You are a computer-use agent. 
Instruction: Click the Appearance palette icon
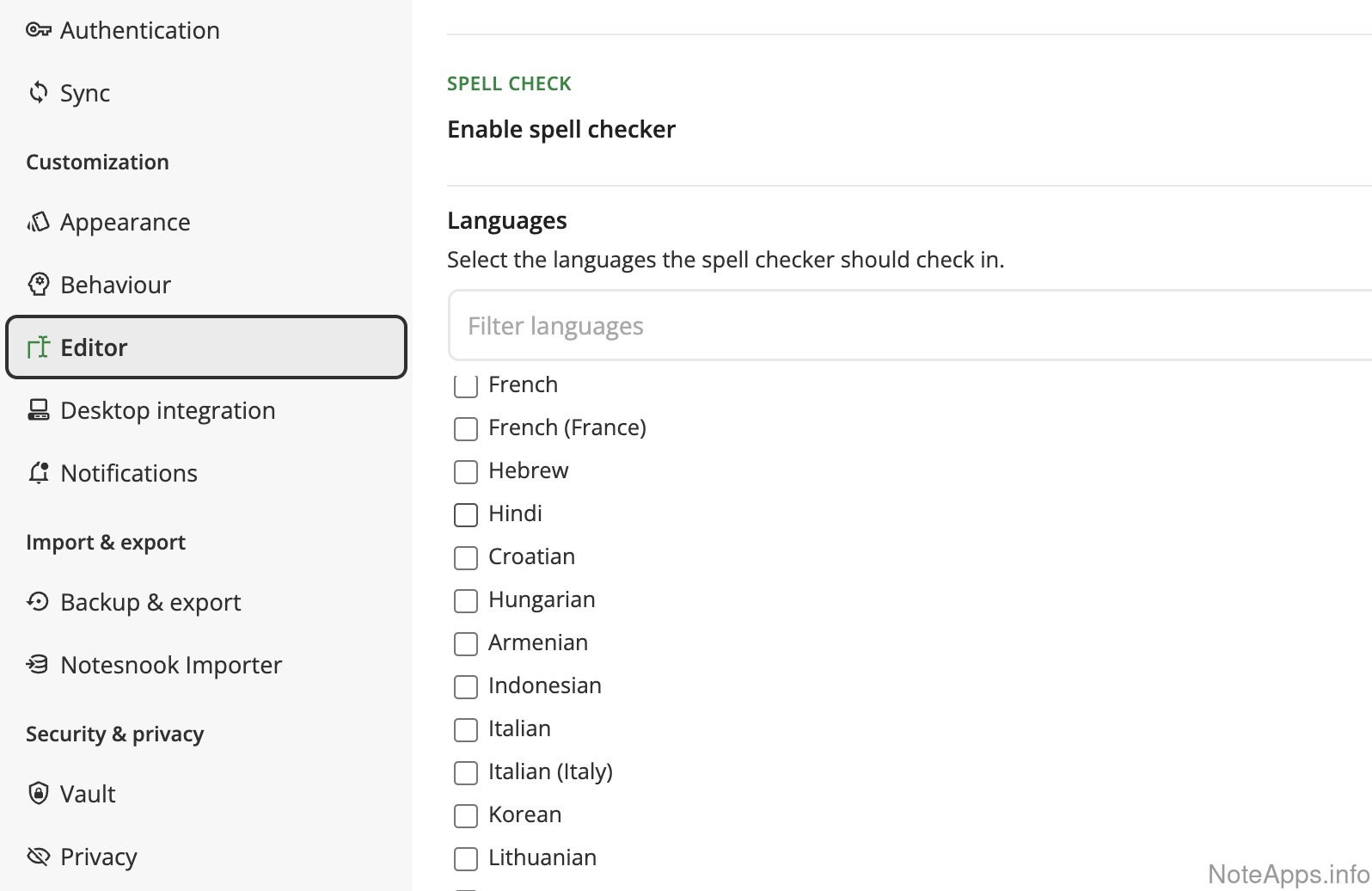(x=38, y=222)
